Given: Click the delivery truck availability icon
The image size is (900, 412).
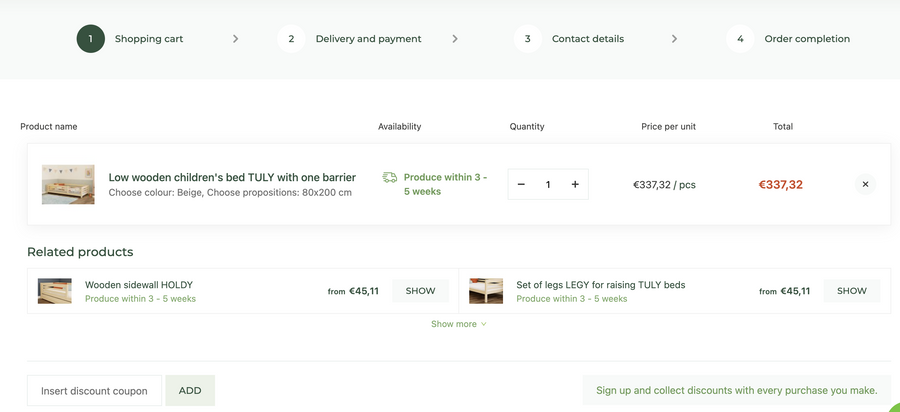Looking at the screenshot, I should point(390,177).
